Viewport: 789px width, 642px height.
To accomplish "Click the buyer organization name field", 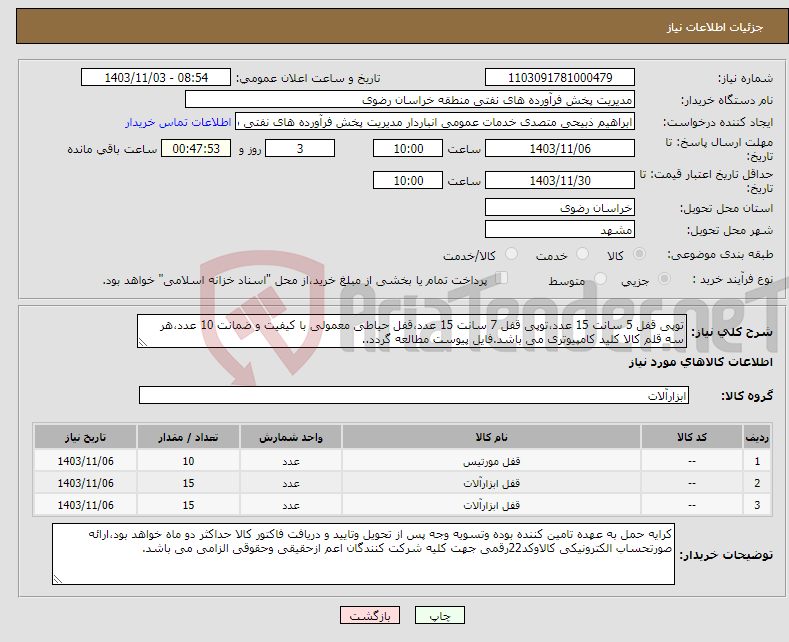I will click(x=410, y=100).
